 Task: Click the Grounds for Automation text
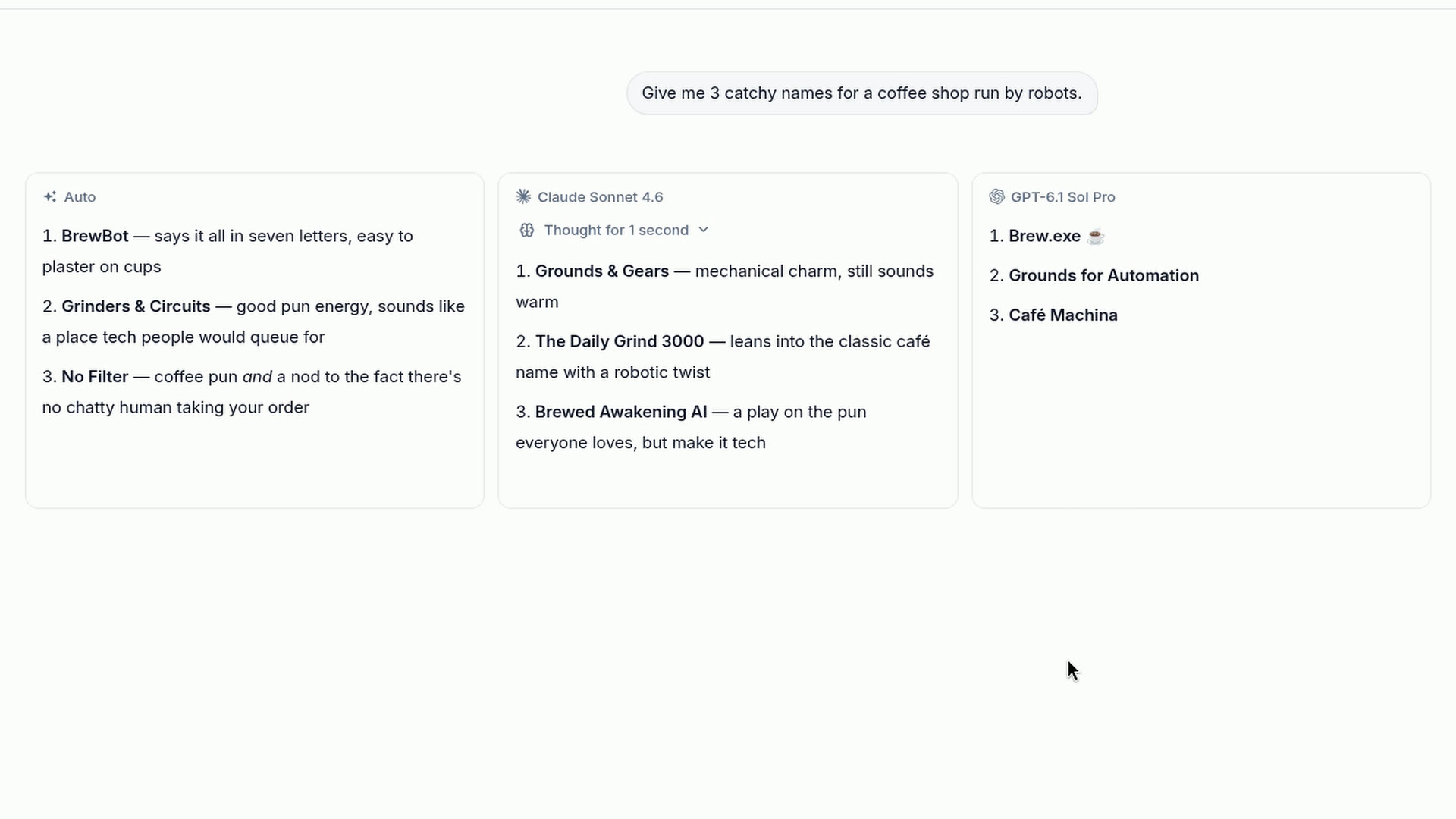point(1103,276)
